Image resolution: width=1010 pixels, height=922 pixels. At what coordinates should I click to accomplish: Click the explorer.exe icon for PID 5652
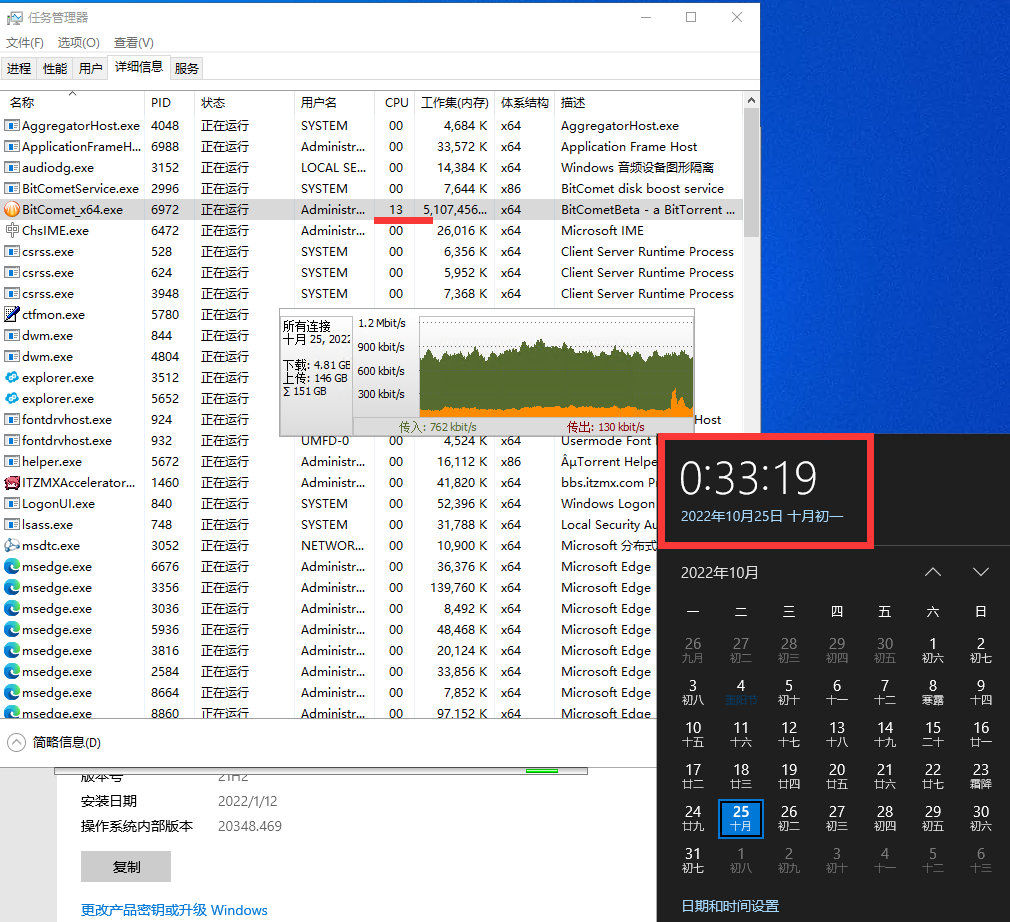click(x=12, y=399)
